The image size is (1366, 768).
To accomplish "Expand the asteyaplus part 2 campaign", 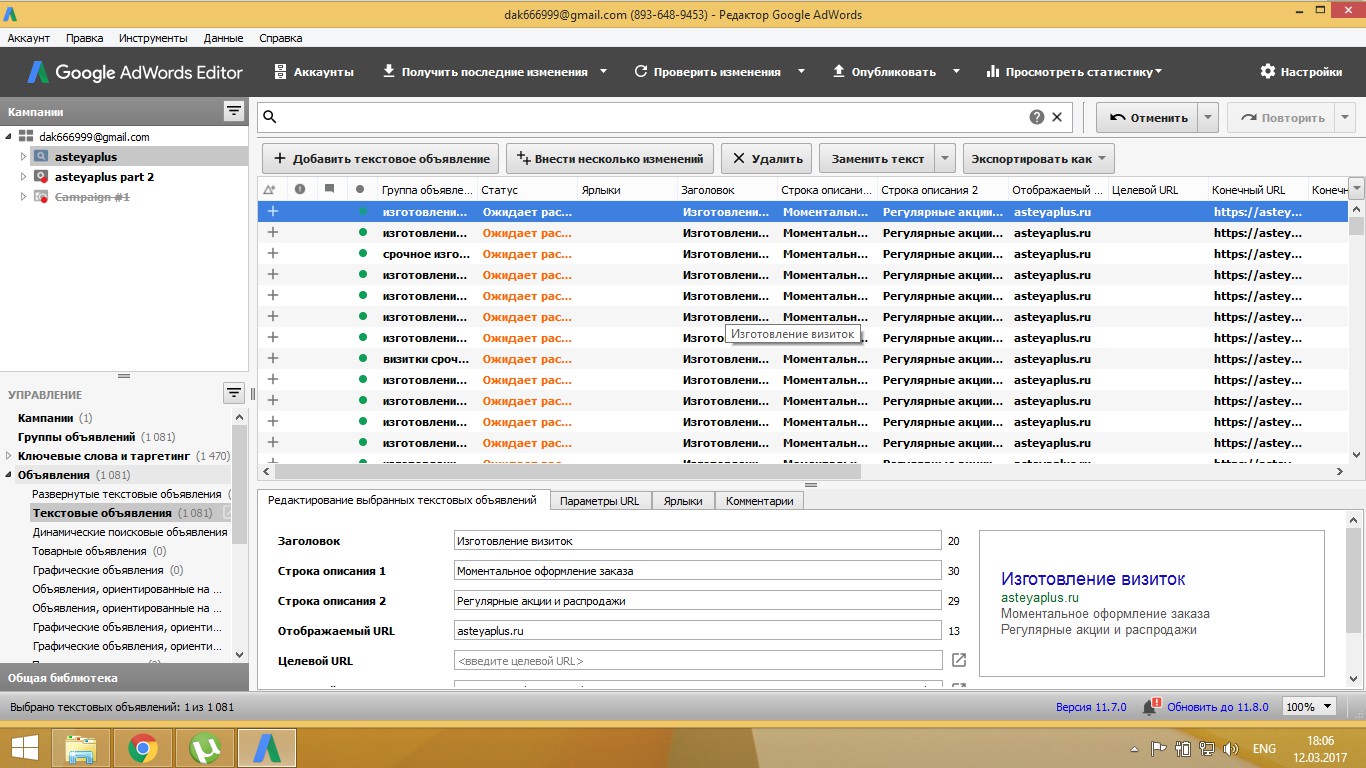I will (x=24, y=176).
